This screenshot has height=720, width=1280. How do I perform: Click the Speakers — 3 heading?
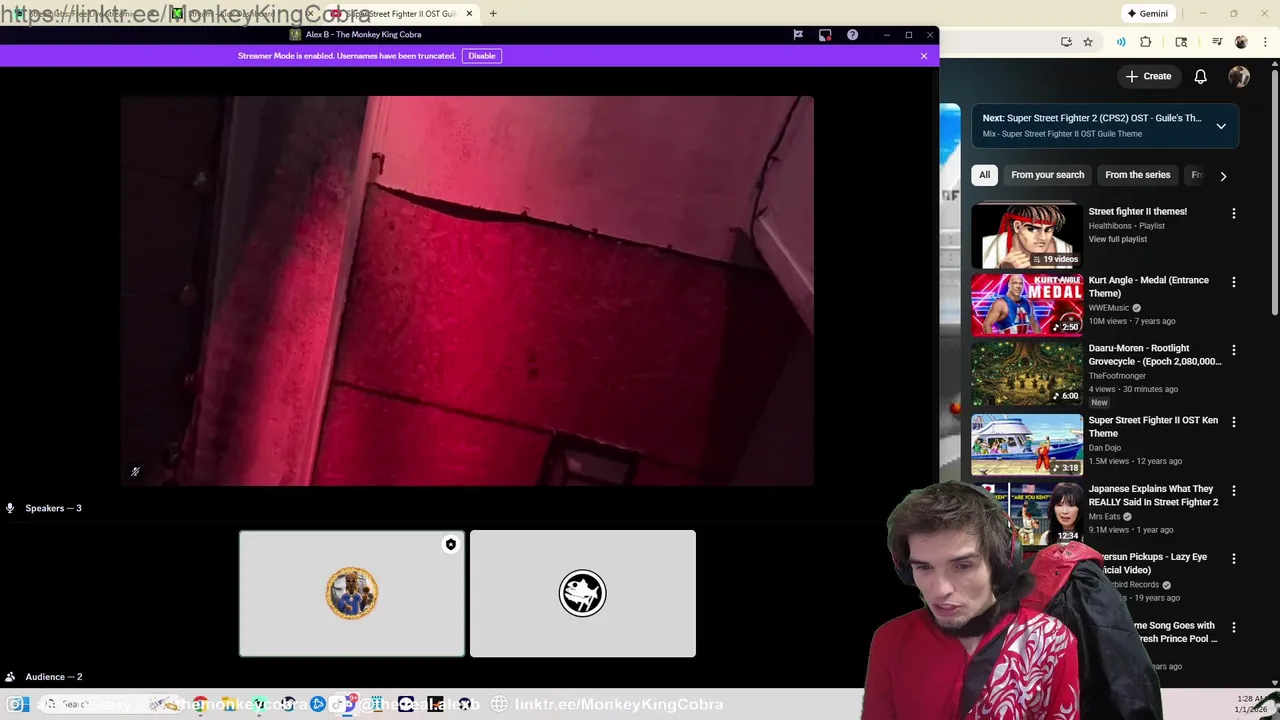(53, 508)
